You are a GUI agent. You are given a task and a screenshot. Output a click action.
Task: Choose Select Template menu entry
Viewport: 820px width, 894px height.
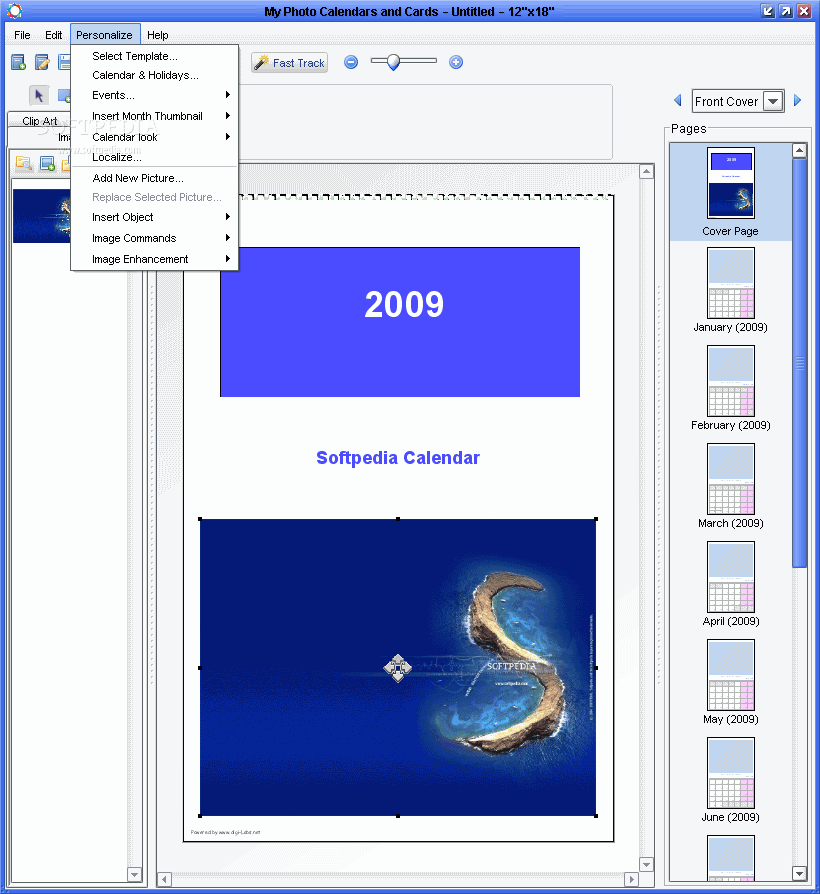pos(154,56)
